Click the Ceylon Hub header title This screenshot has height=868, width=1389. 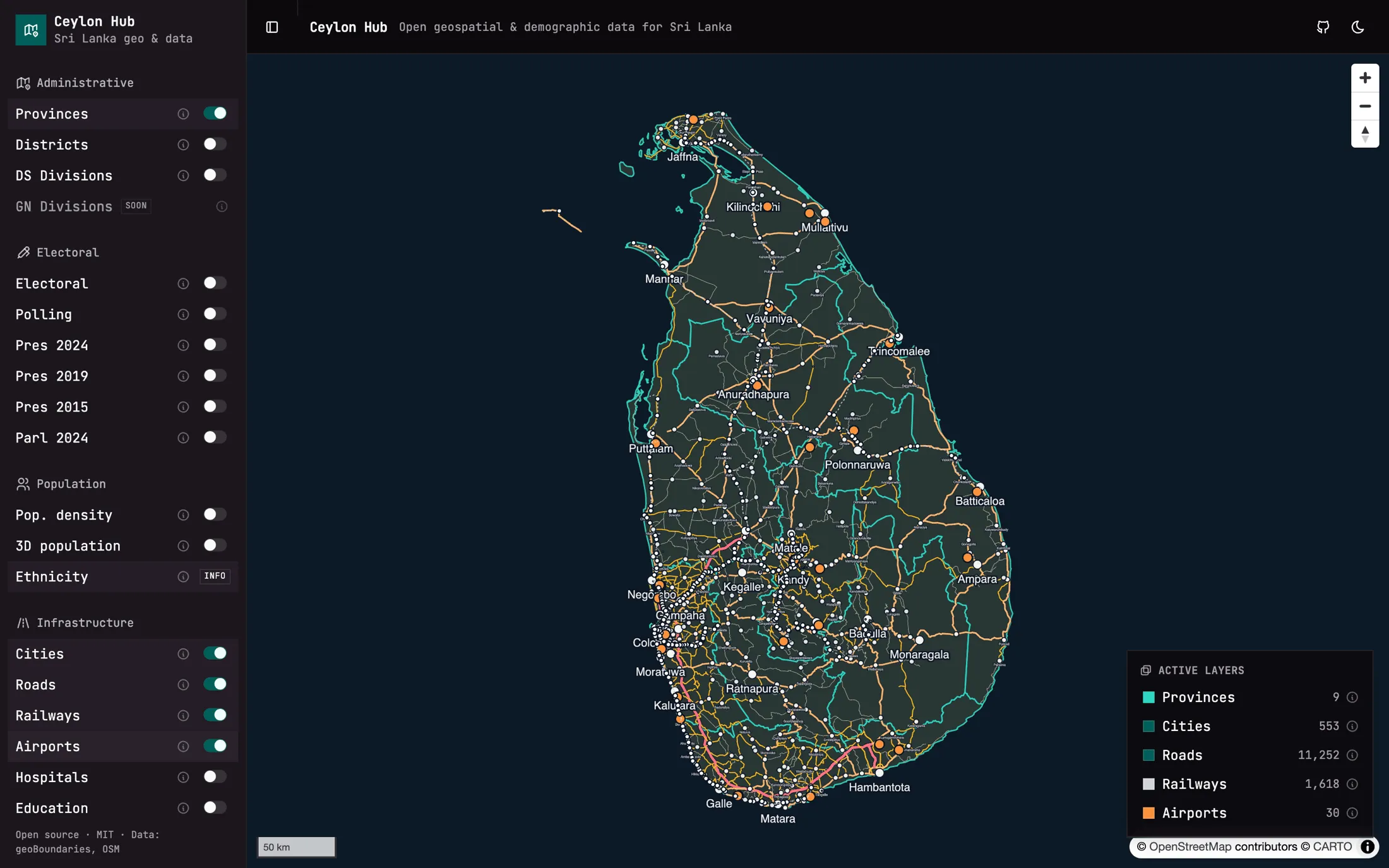tap(348, 27)
